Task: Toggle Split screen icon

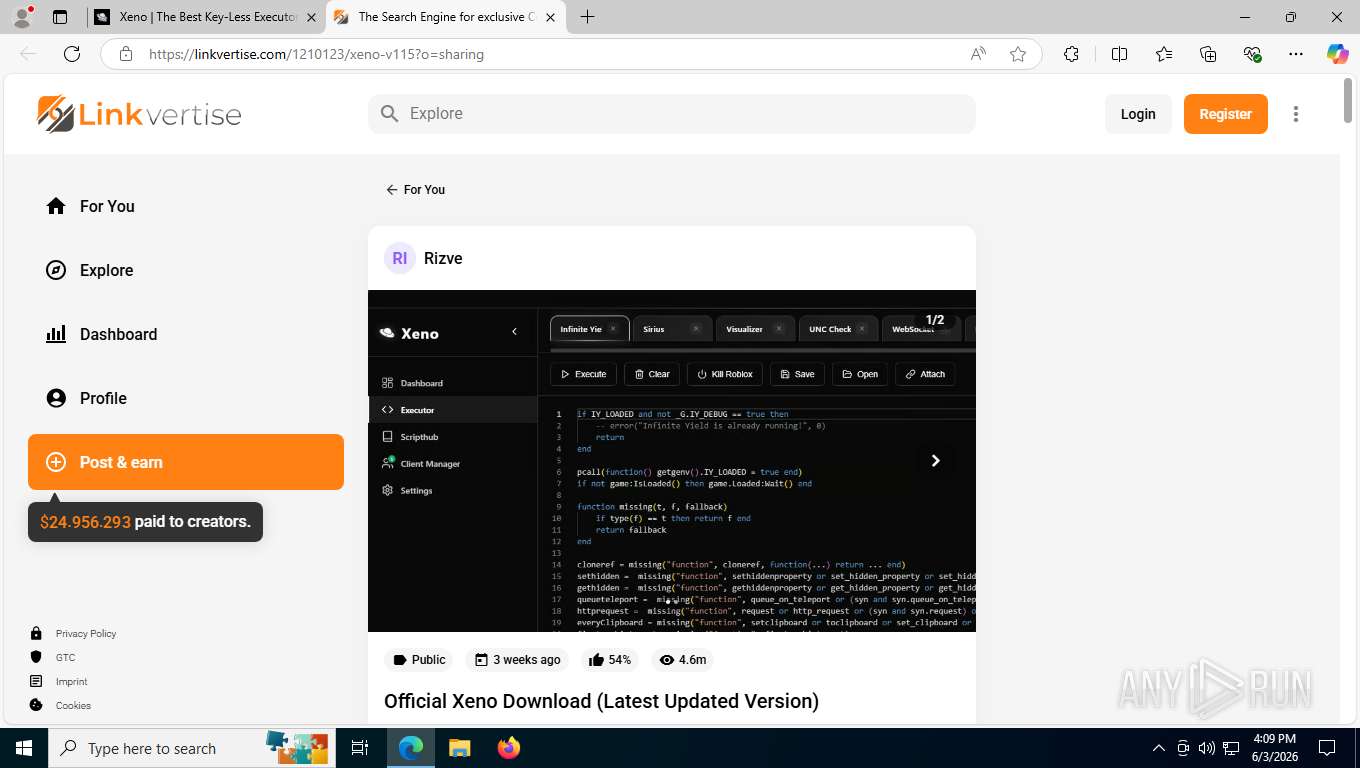Action: (1119, 54)
